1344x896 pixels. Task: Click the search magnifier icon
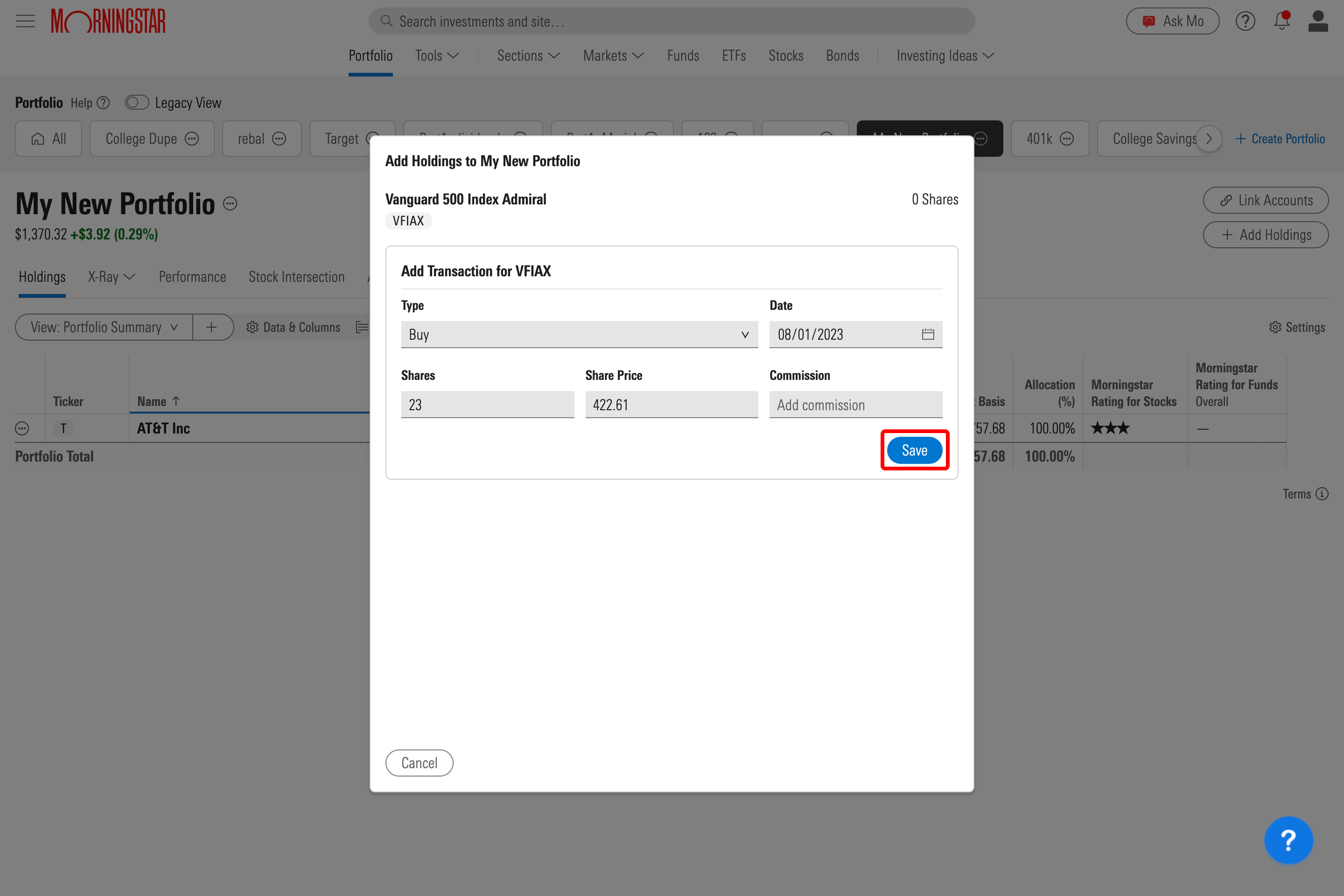386,21
